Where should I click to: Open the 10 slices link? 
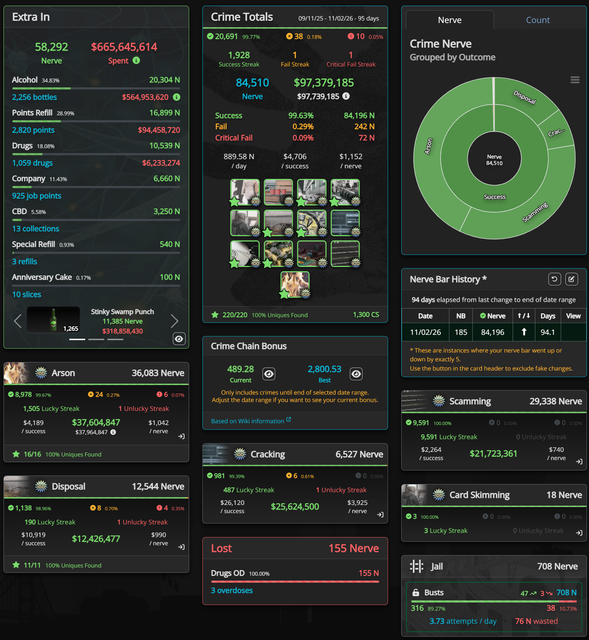pyautogui.click(x=27, y=294)
